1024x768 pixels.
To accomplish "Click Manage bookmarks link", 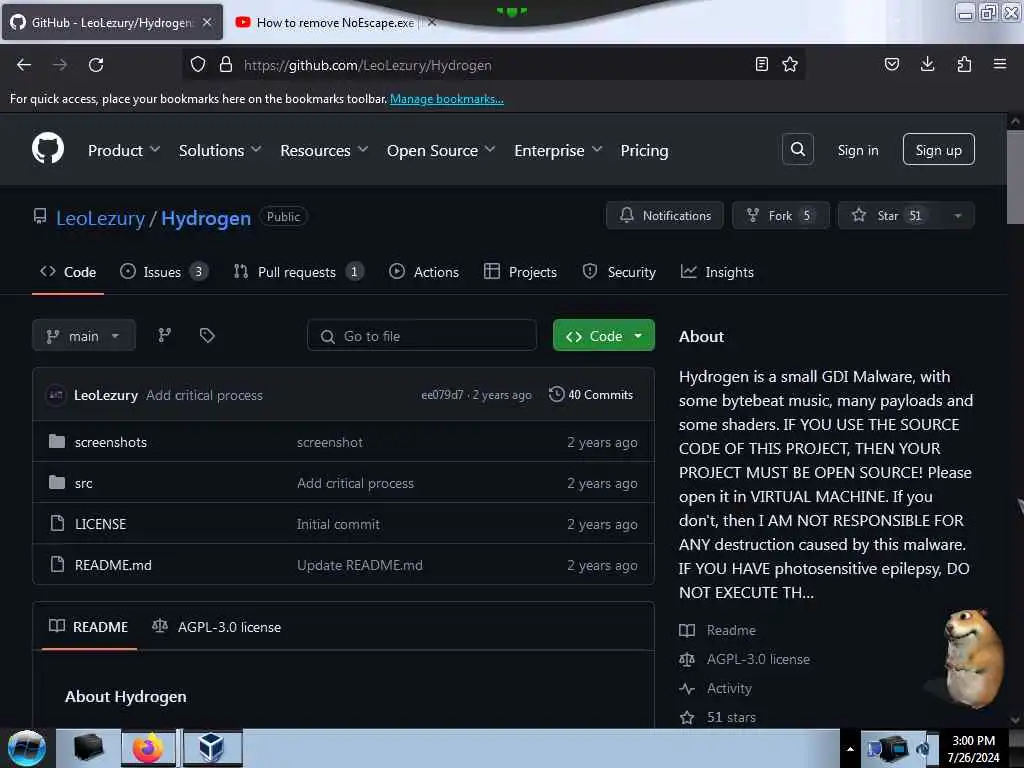I will [447, 99].
